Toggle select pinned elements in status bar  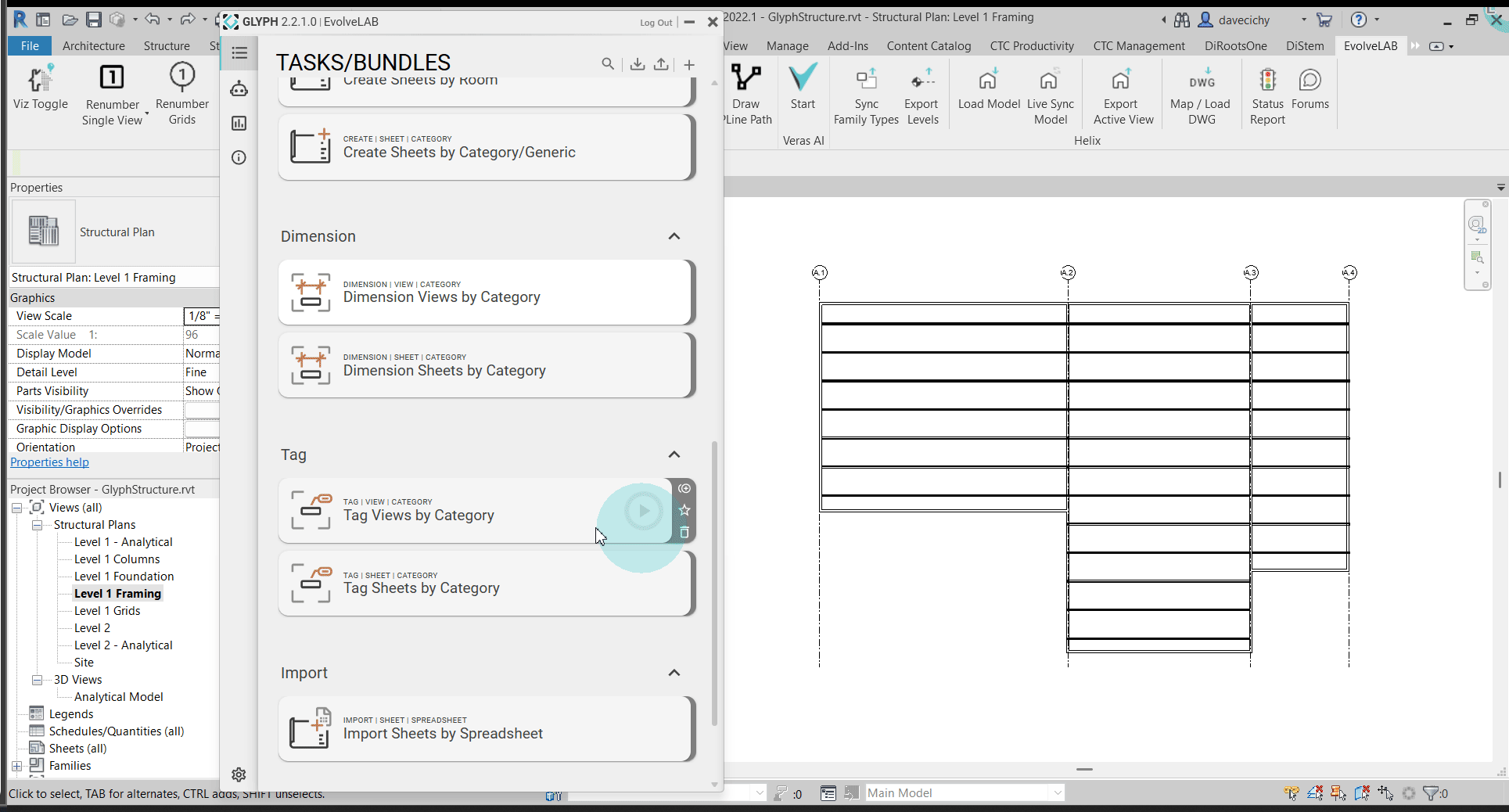point(1338,792)
